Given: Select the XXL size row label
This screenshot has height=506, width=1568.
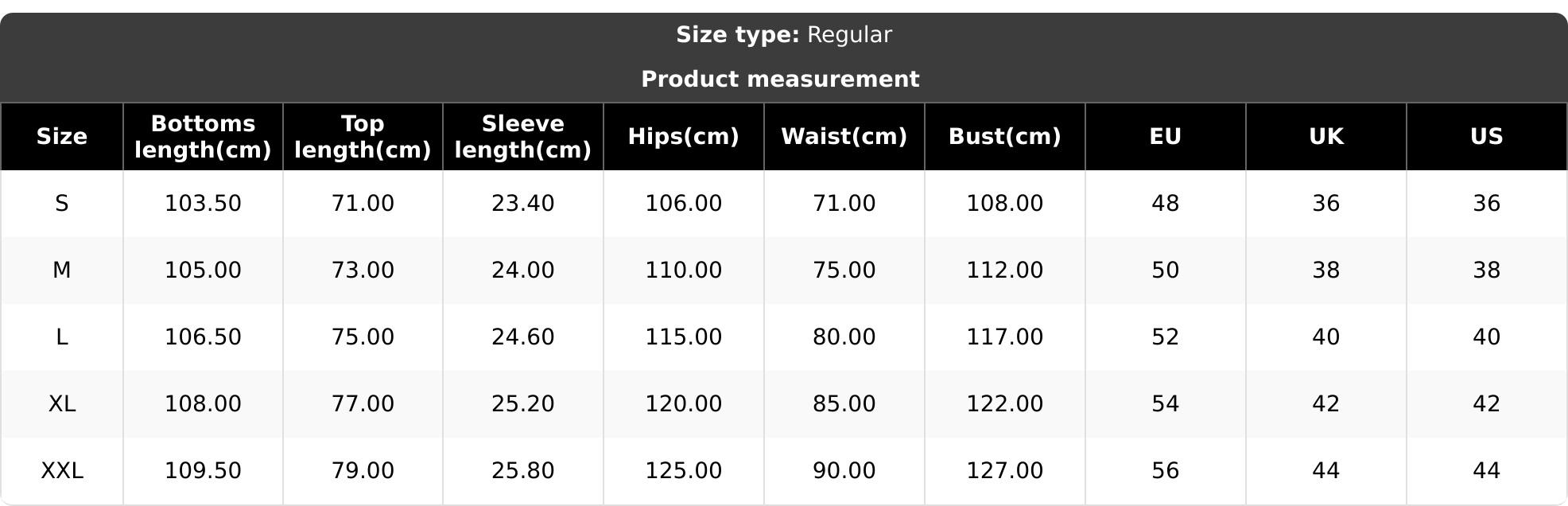Looking at the screenshot, I should 62,471.
